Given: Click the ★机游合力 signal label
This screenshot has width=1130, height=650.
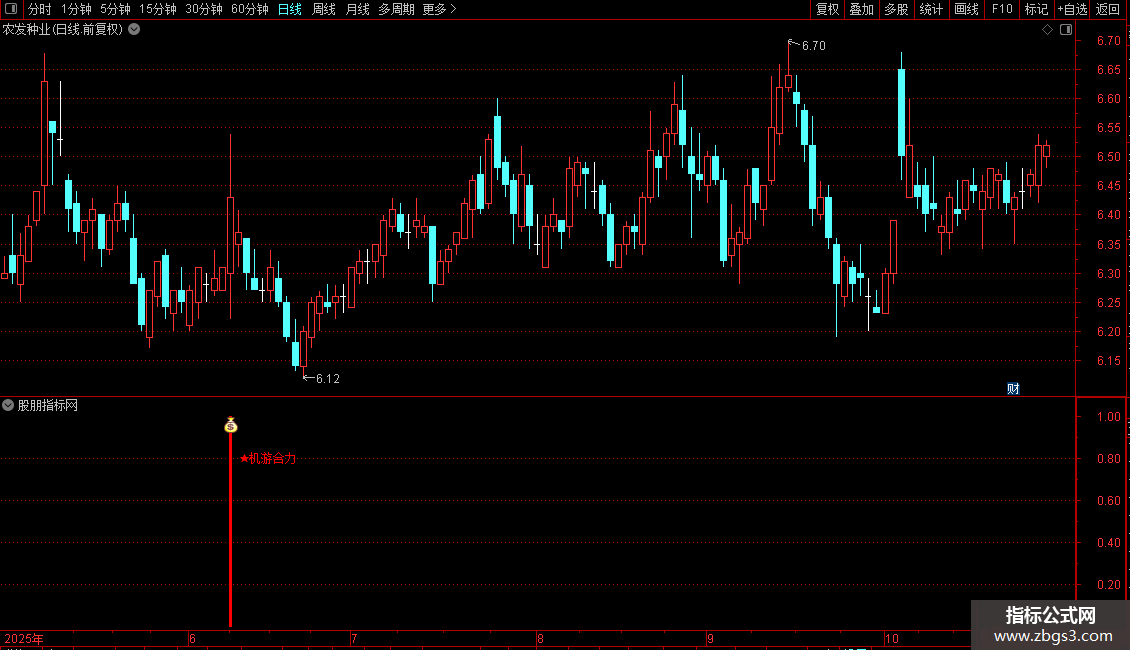Looking at the screenshot, I should tap(268, 458).
